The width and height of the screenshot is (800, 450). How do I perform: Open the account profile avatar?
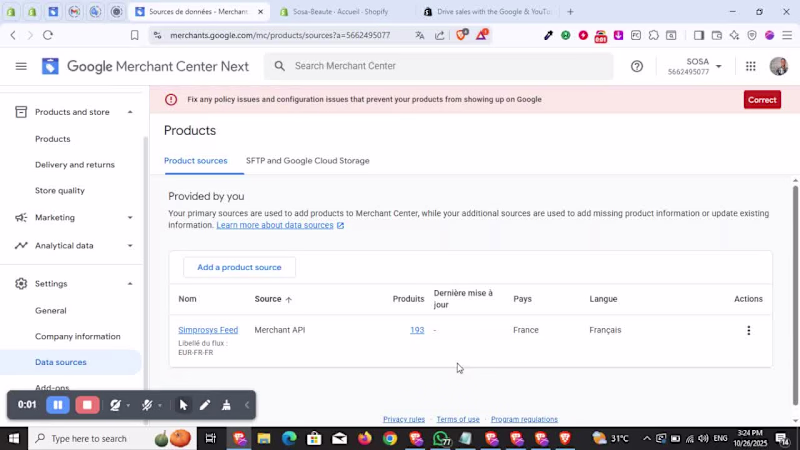pyautogui.click(x=779, y=66)
